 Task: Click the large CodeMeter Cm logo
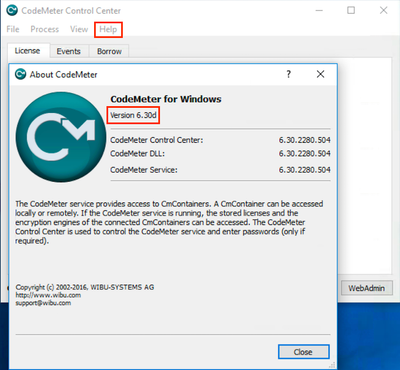click(x=61, y=137)
